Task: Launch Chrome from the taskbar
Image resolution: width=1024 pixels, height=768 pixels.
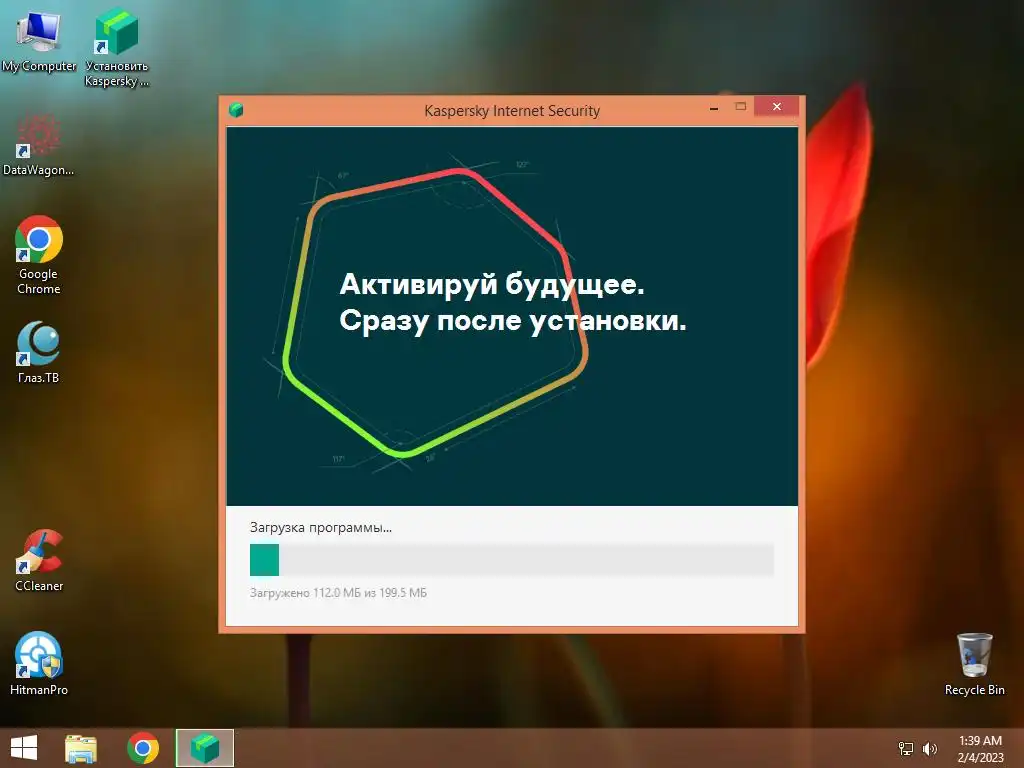Action: (143, 748)
